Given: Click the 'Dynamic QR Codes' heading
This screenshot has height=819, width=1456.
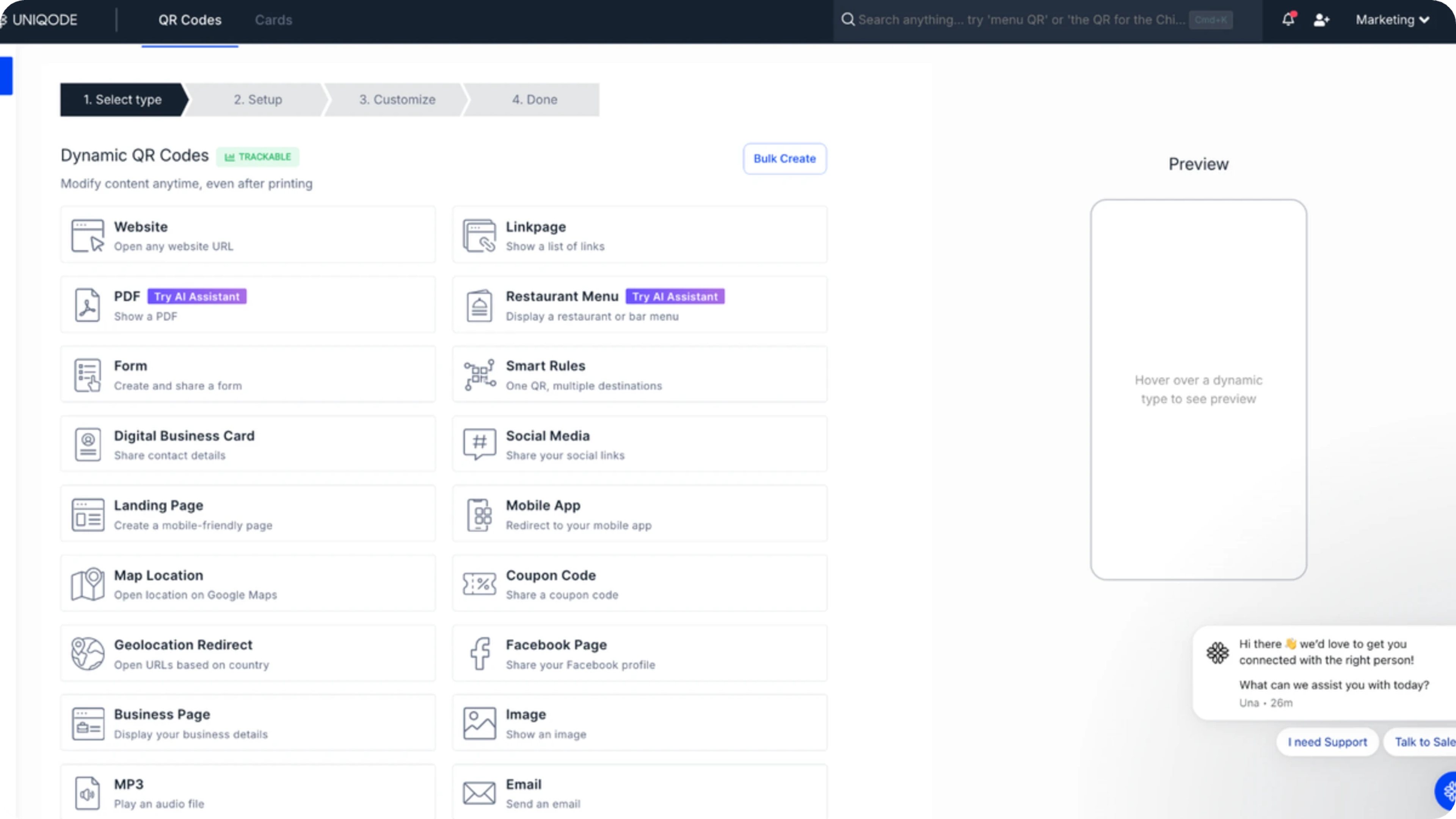Looking at the screenshot, I should (x=135, y=155).
